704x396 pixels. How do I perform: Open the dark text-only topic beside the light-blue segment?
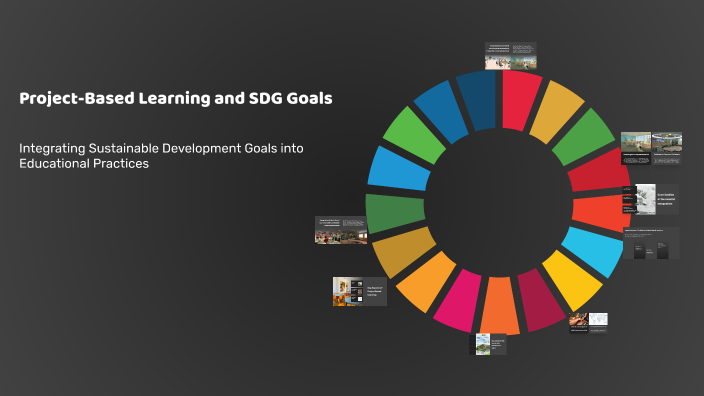[651, 243]
